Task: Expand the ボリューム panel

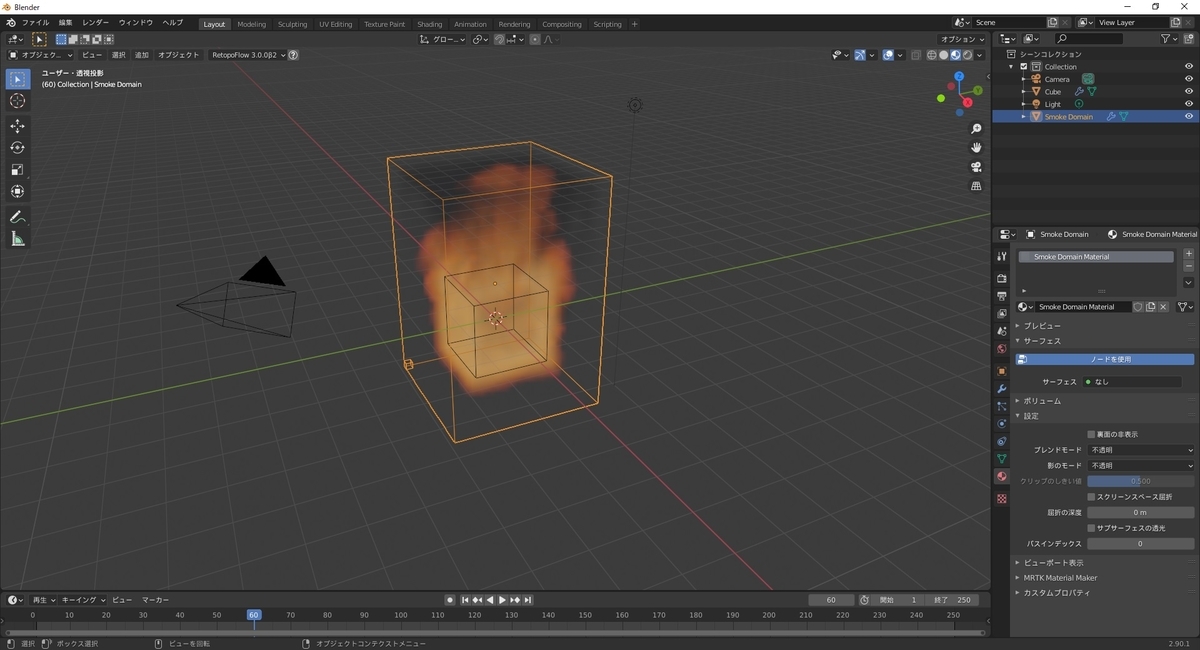Action: click(x=1040, y=401)
